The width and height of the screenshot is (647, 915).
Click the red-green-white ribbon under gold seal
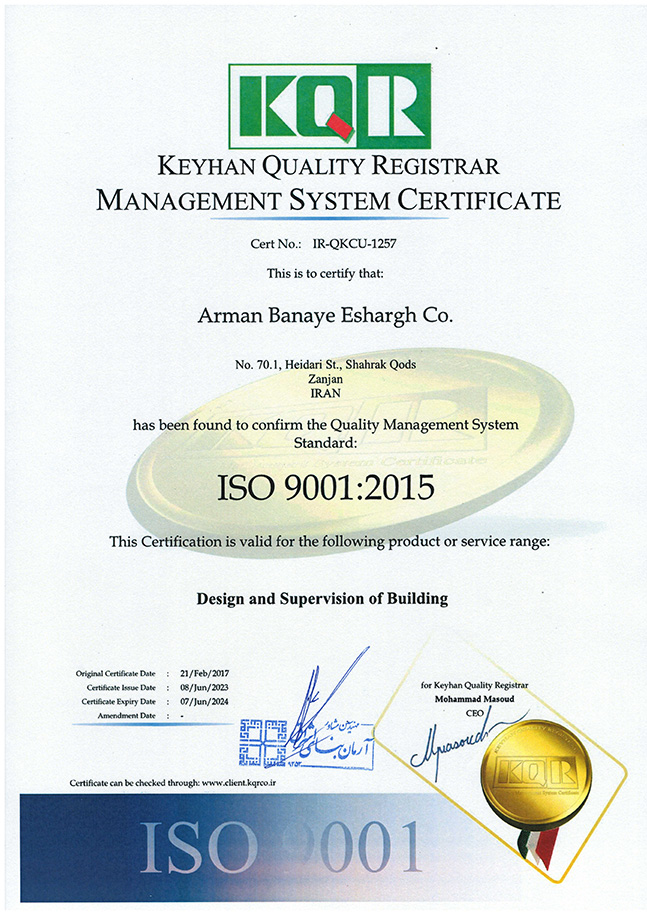(x=536, y=846)
